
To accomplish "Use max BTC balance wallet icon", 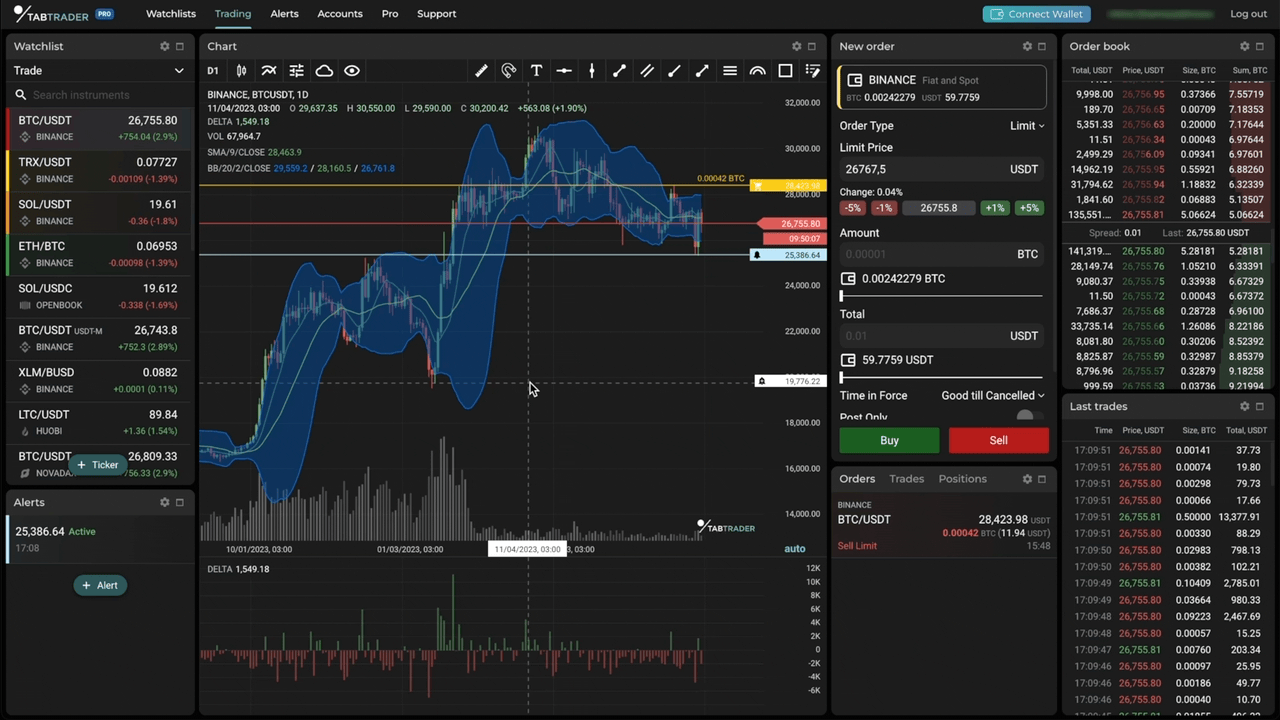I will tap(848, 279).
